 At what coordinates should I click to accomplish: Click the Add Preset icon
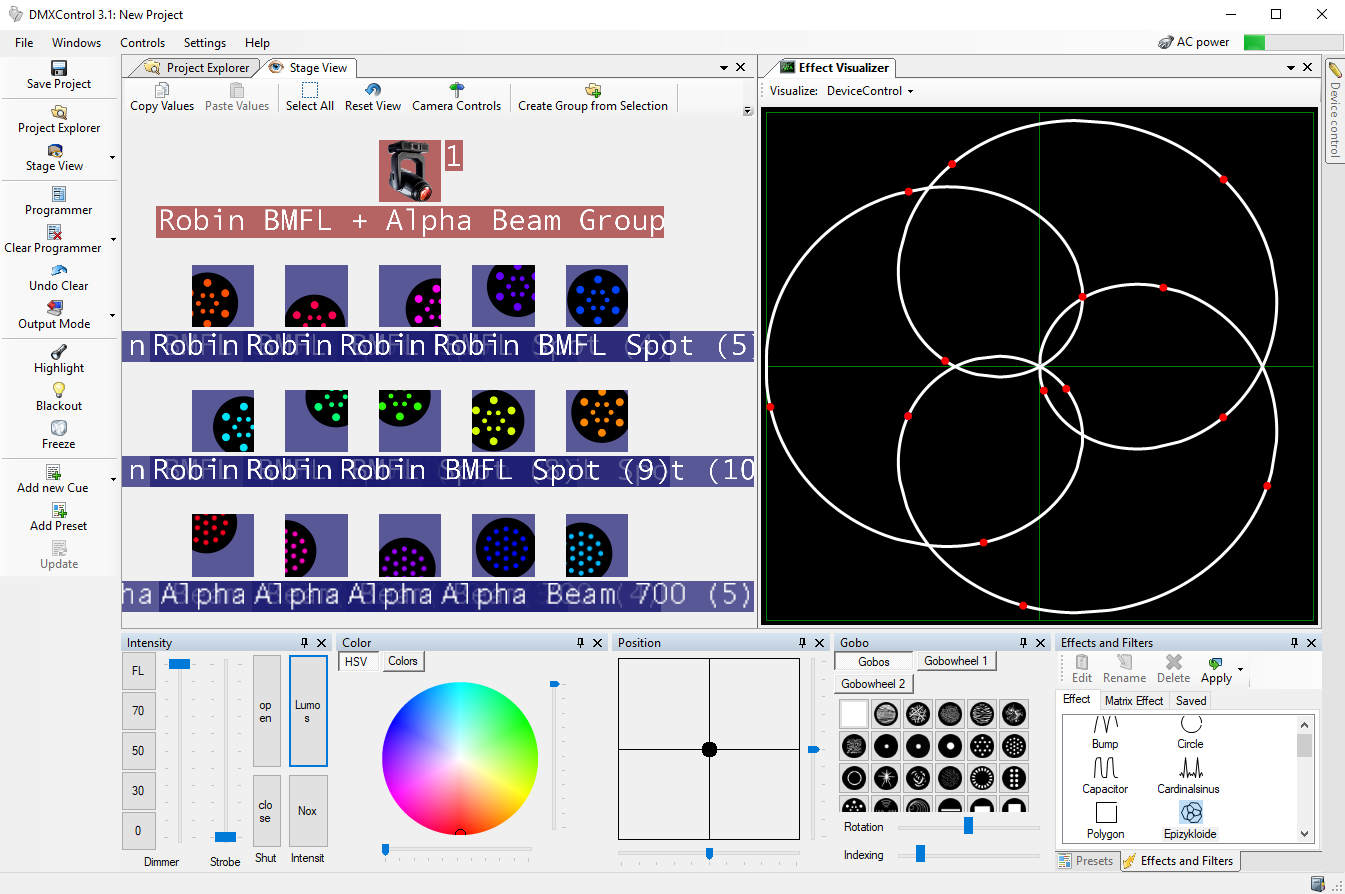(x=59, y=510)
